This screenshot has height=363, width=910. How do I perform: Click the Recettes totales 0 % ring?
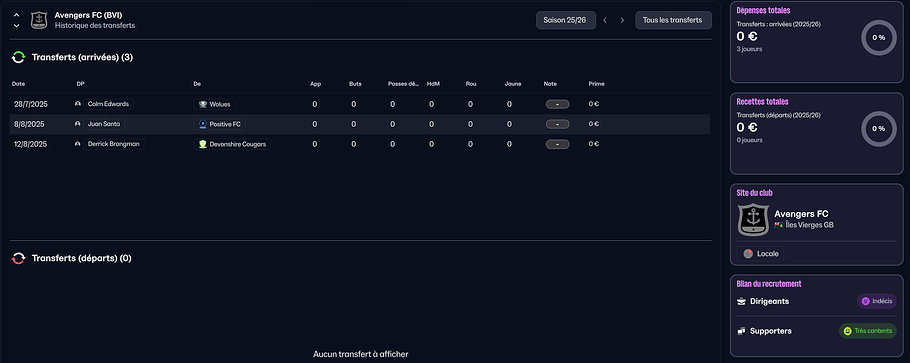(x=879, y=129)
